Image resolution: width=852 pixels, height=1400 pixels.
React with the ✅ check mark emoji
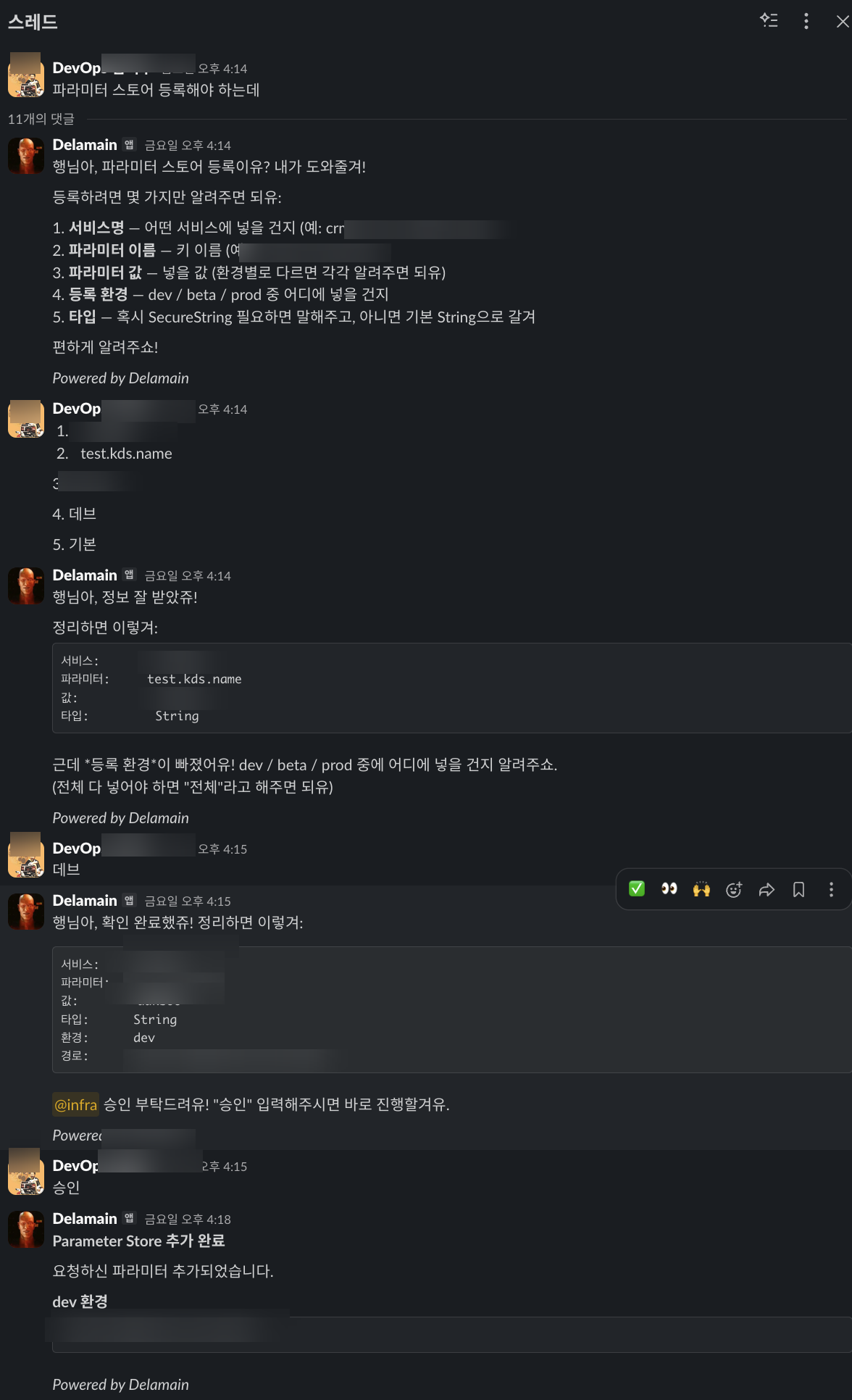[x=636, y=889]
